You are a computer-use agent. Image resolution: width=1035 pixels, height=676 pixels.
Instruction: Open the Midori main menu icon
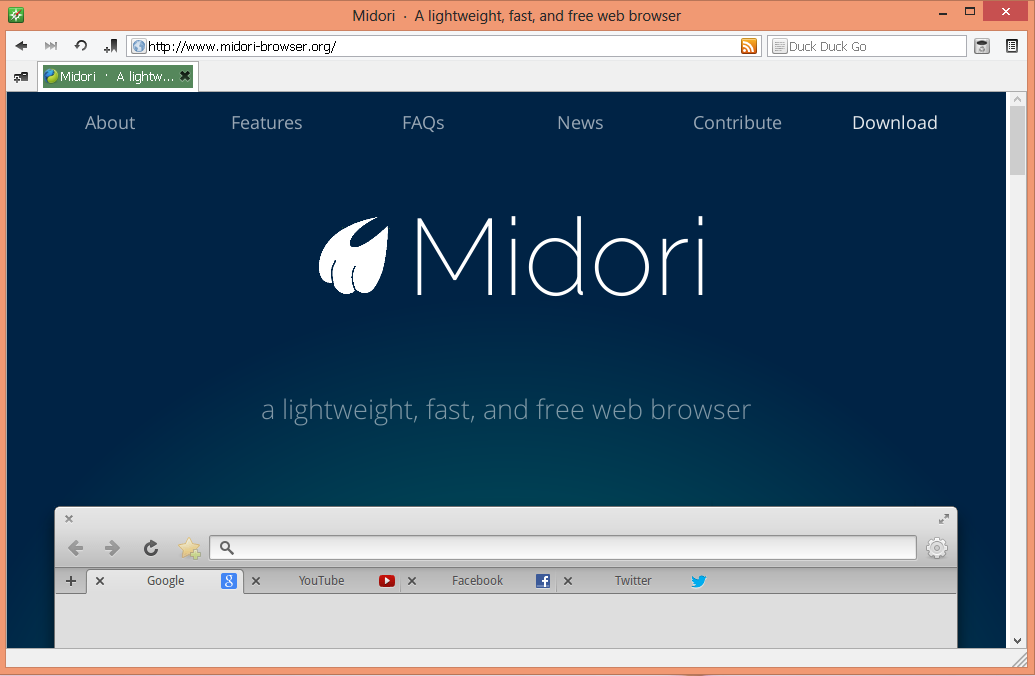1011,46
